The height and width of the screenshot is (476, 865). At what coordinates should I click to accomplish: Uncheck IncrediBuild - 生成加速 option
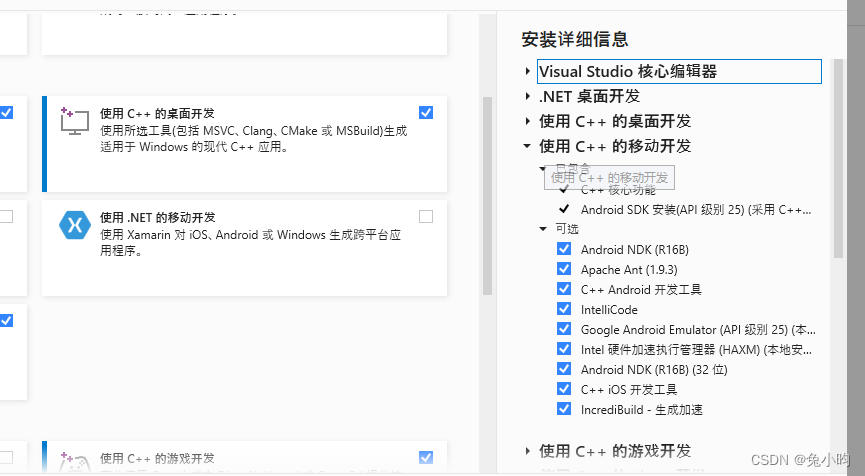click(x=564, y=409)
